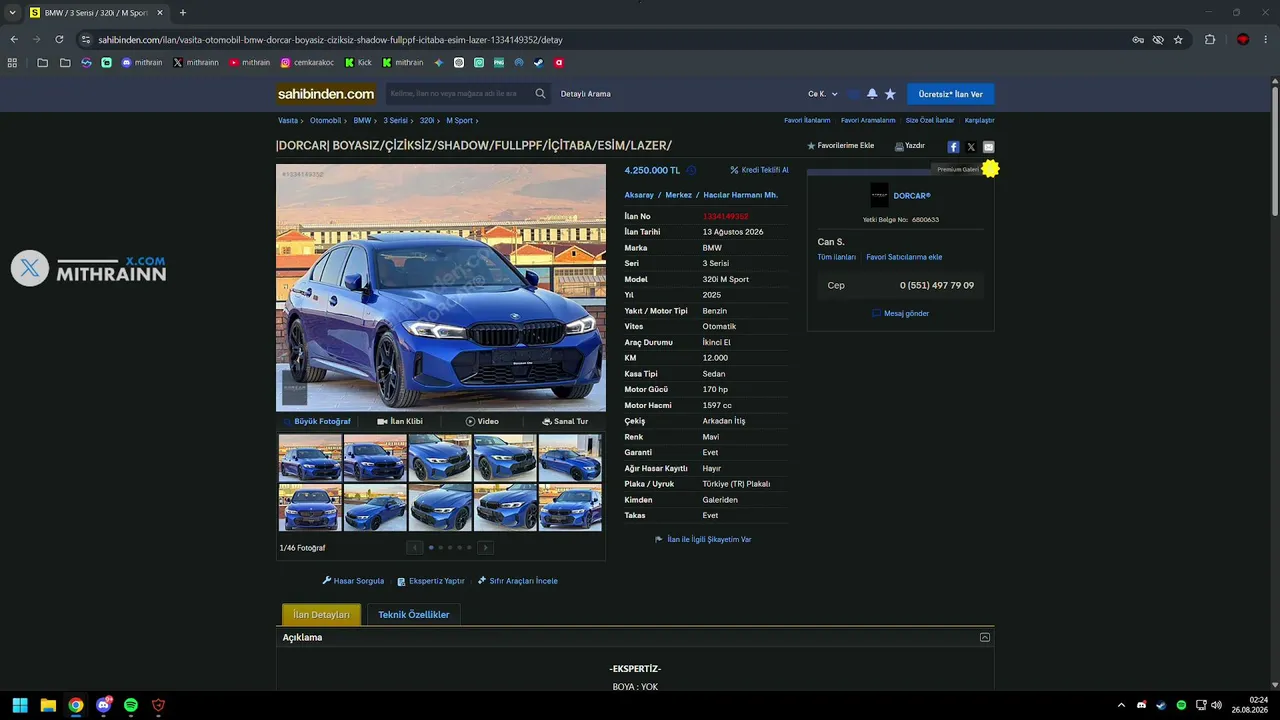Click the search magnifier icon in sahibinden header

tap(540, 94)
